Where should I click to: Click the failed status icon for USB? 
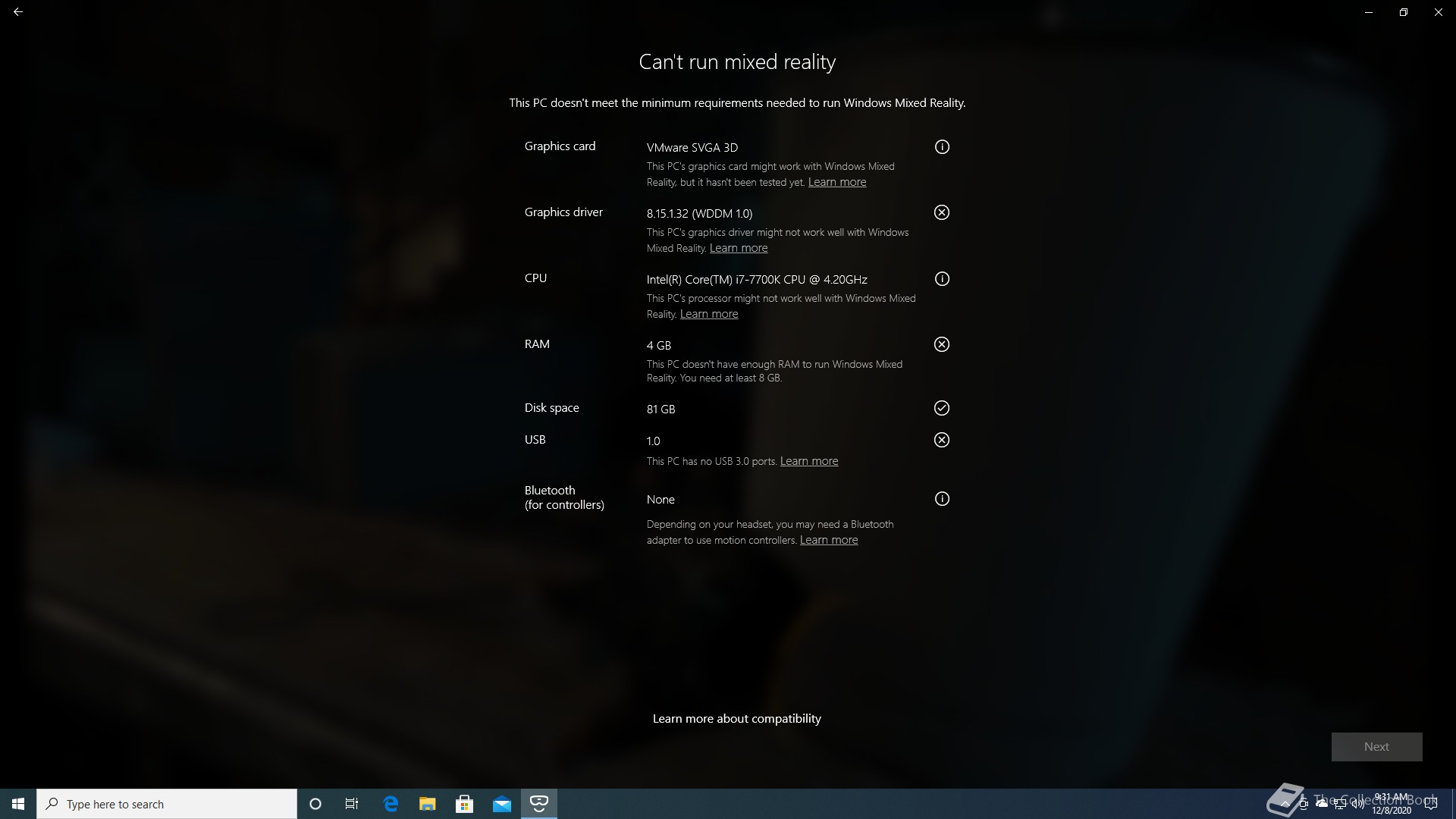942,440
